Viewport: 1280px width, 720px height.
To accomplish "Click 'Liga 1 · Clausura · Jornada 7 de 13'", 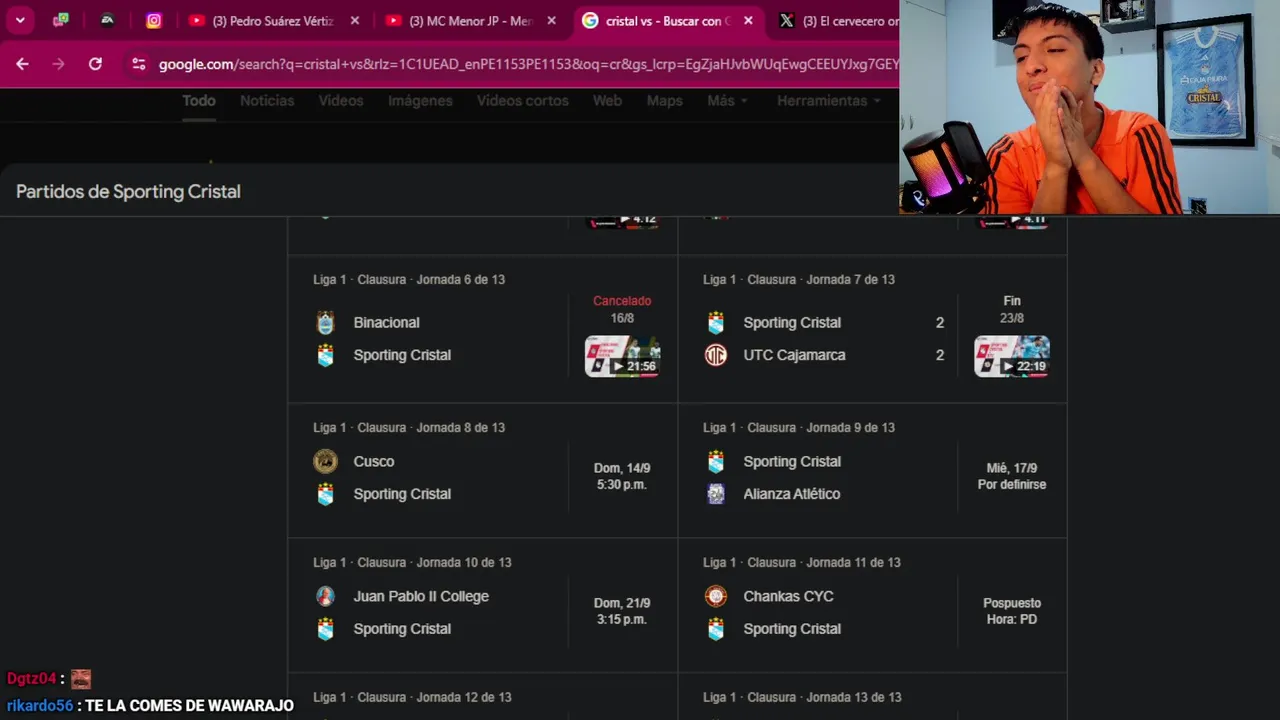I will (799, 279).
